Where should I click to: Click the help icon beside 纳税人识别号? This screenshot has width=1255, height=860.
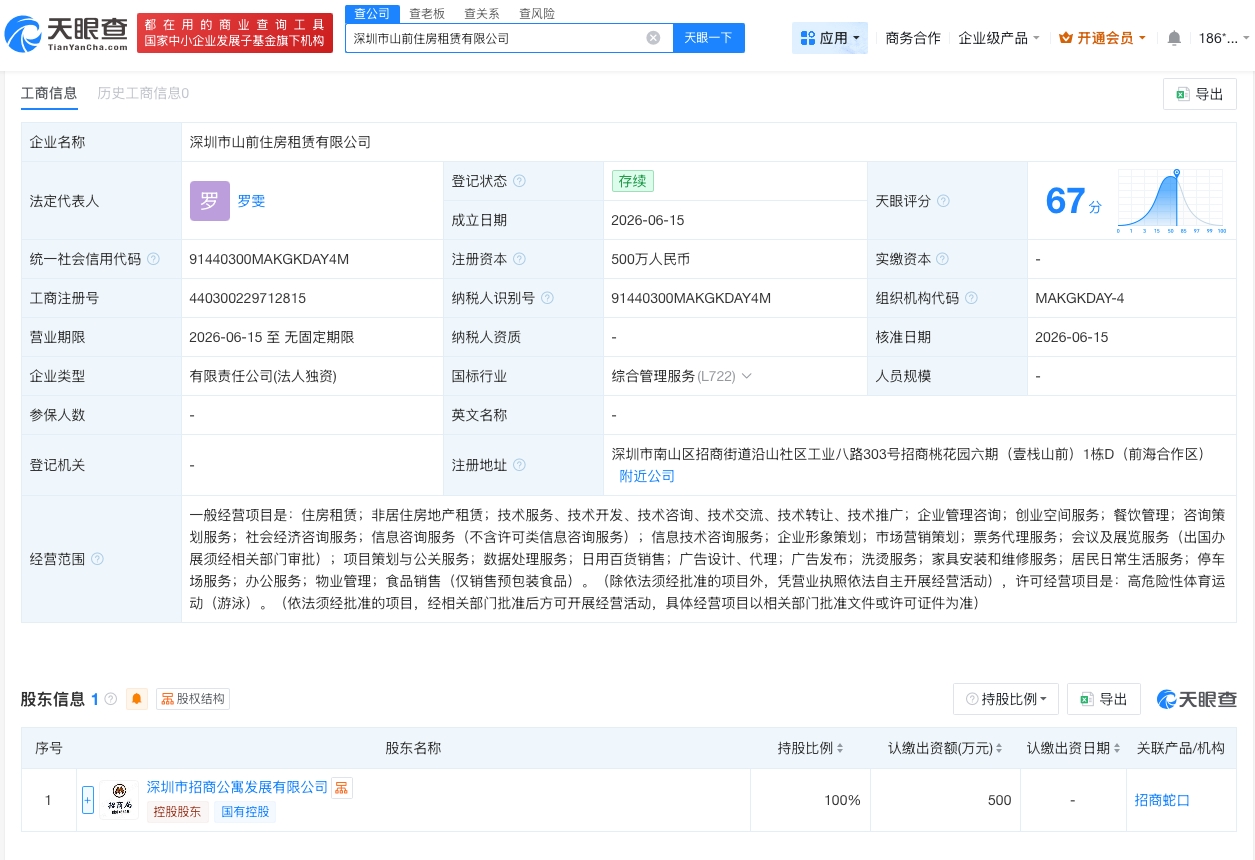pyautogui.click(x=547, y=298)
